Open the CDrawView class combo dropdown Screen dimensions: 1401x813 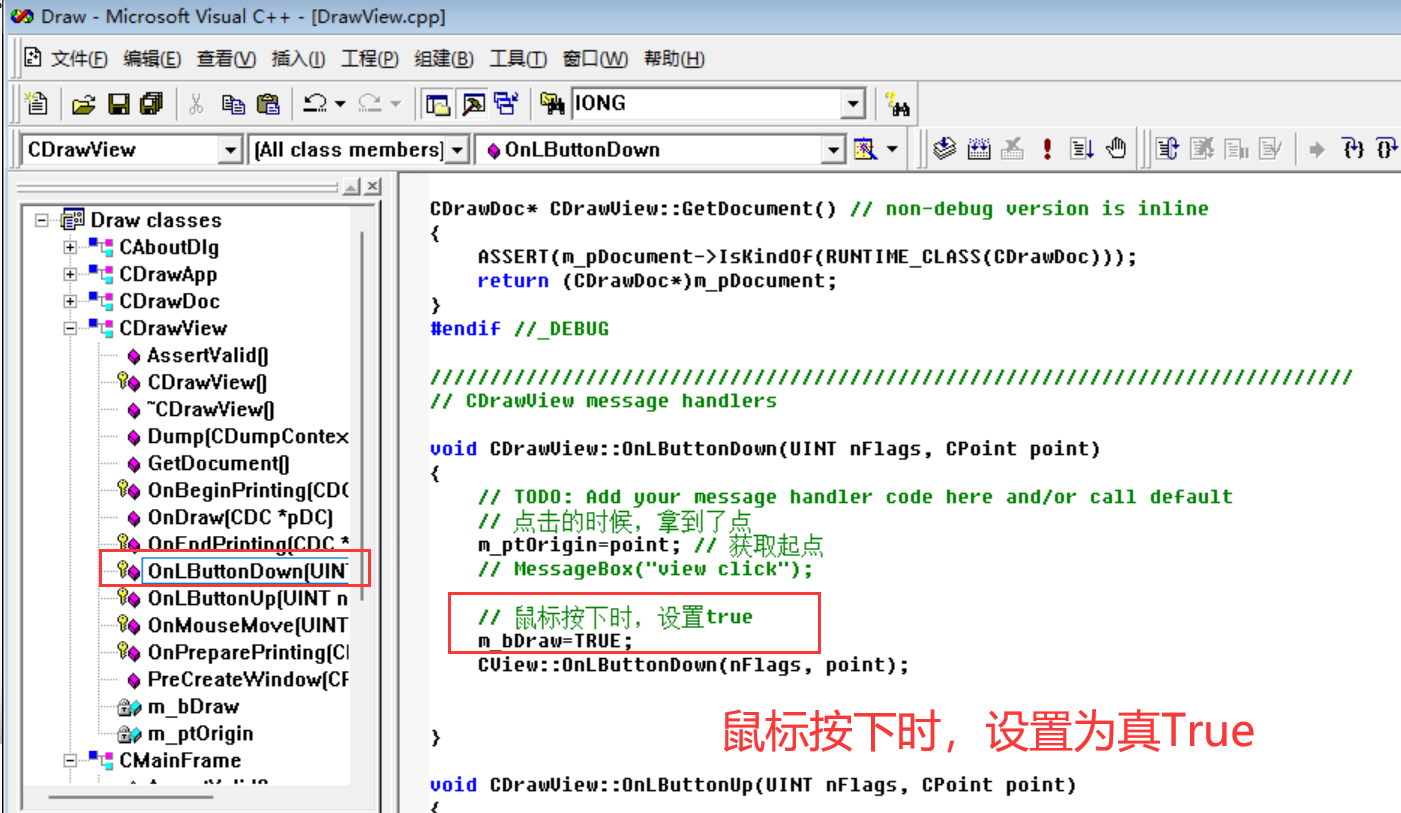click(x=231, y=150)
